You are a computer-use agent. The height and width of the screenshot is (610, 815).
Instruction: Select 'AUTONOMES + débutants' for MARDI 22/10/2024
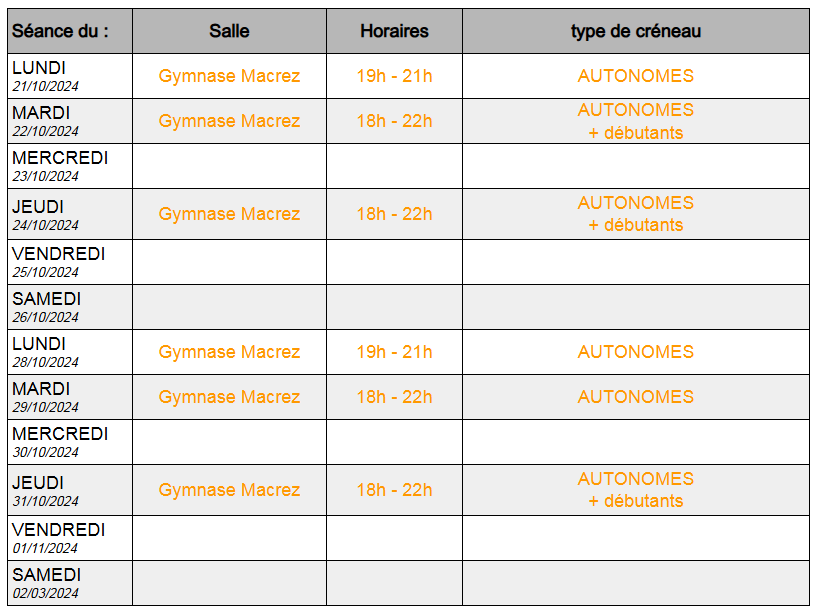(x=636, y=121)
